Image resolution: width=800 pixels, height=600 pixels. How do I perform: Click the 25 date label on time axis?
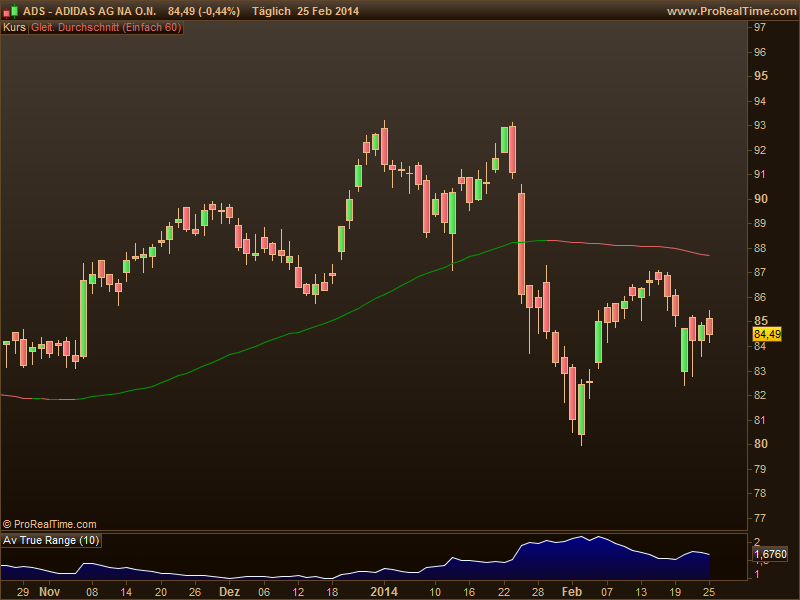point(709,592)
